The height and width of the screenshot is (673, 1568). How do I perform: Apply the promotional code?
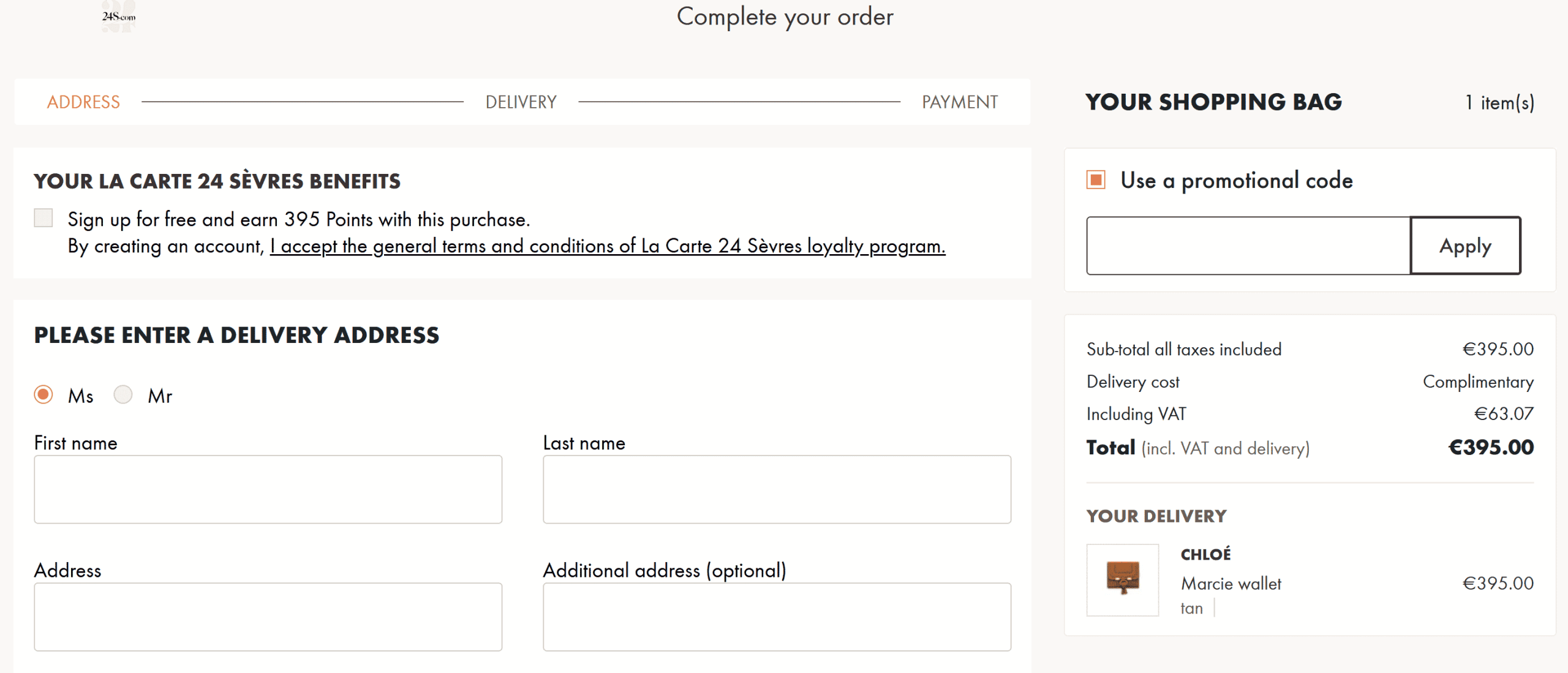(1465, 245)
